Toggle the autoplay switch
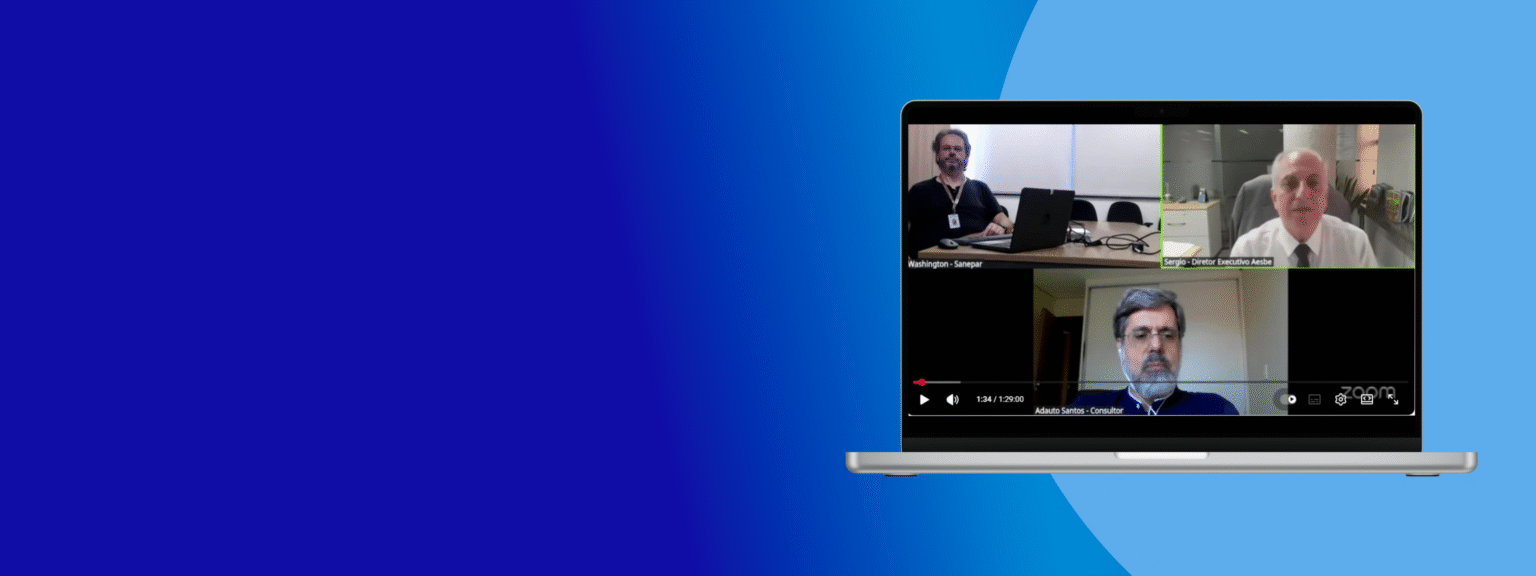 pos(1287,399)
